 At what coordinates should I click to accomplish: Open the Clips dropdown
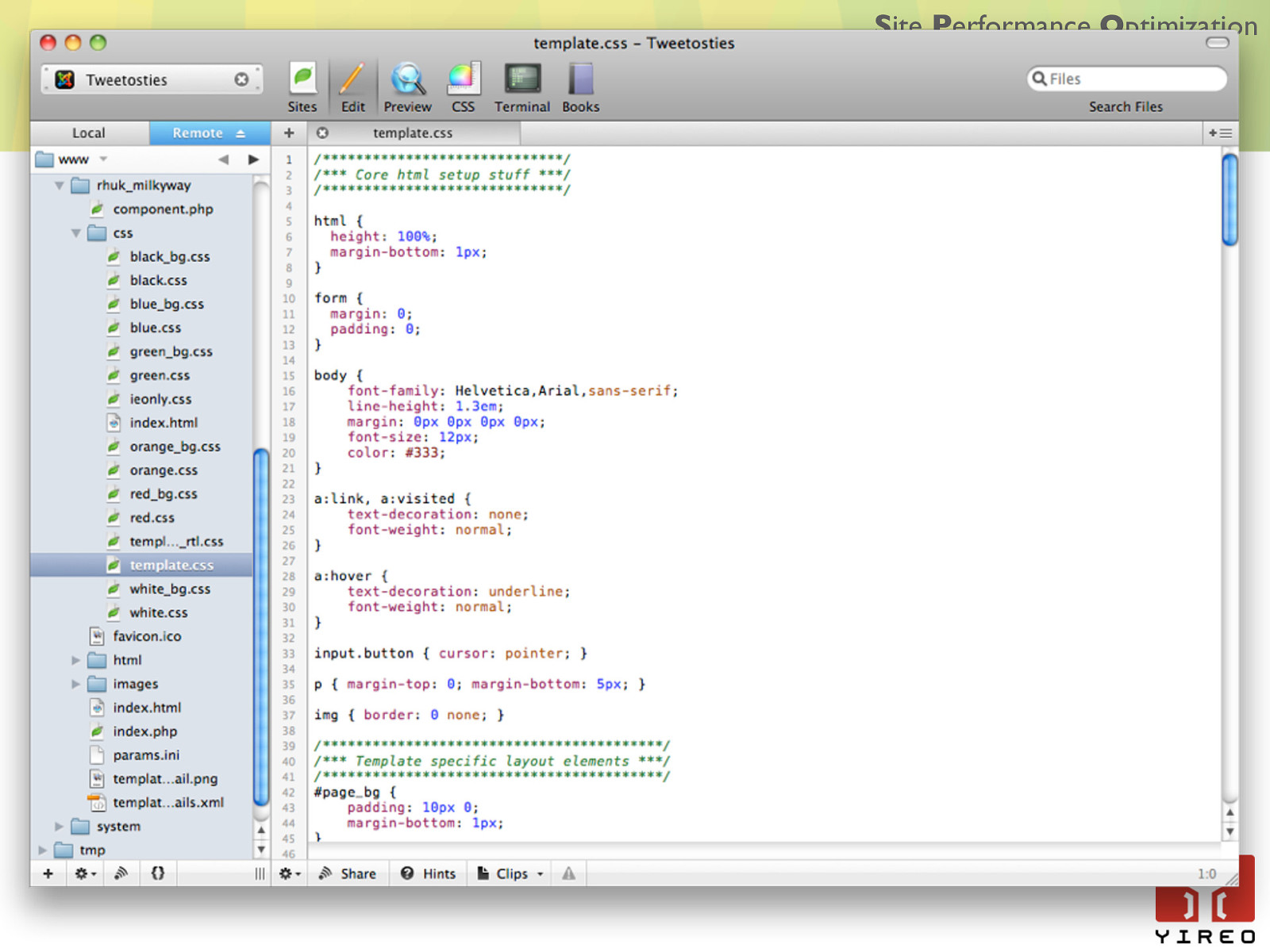pyautogui.click(x=510, y=873)
